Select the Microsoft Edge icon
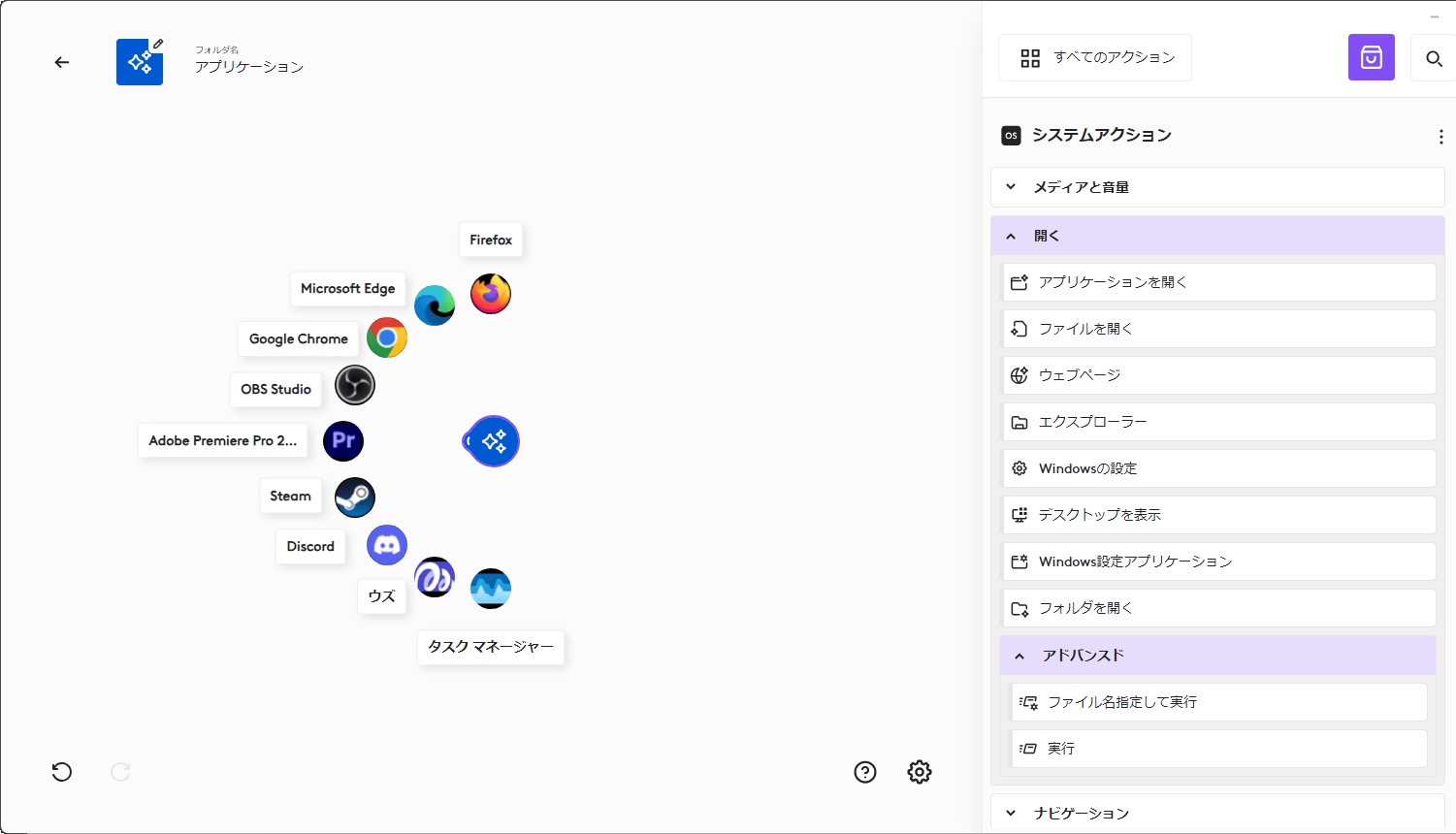Viewport: 1456px width, 834px height. 435,305
